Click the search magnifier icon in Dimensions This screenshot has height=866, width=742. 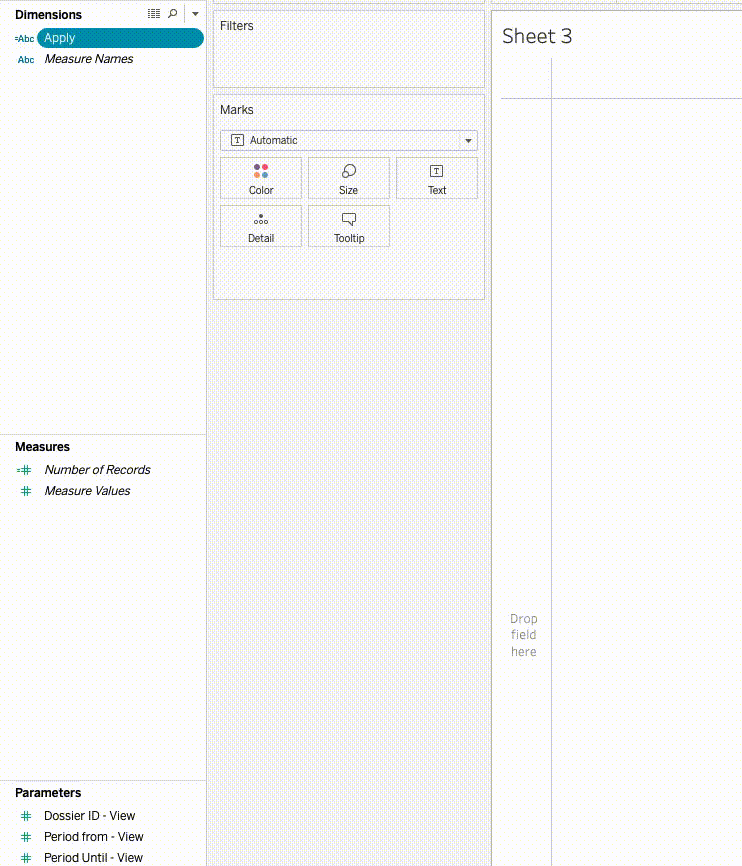pos(173,14)
